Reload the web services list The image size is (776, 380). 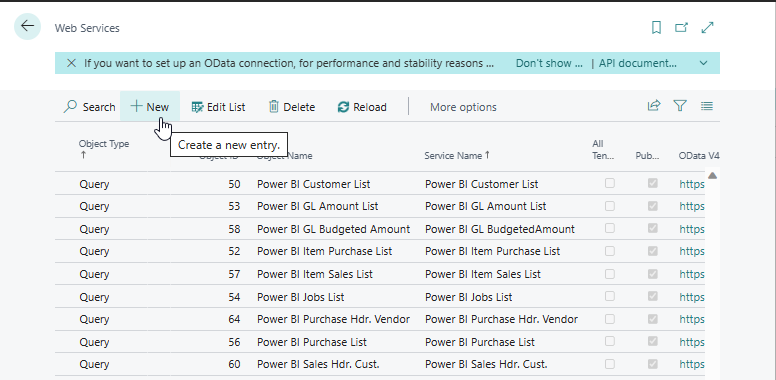click(x=362, y=107)
